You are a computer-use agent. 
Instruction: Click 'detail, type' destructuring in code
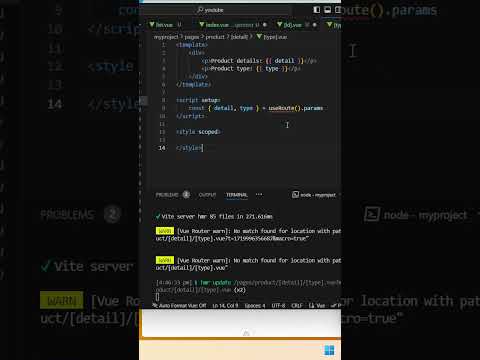point(233,108)
